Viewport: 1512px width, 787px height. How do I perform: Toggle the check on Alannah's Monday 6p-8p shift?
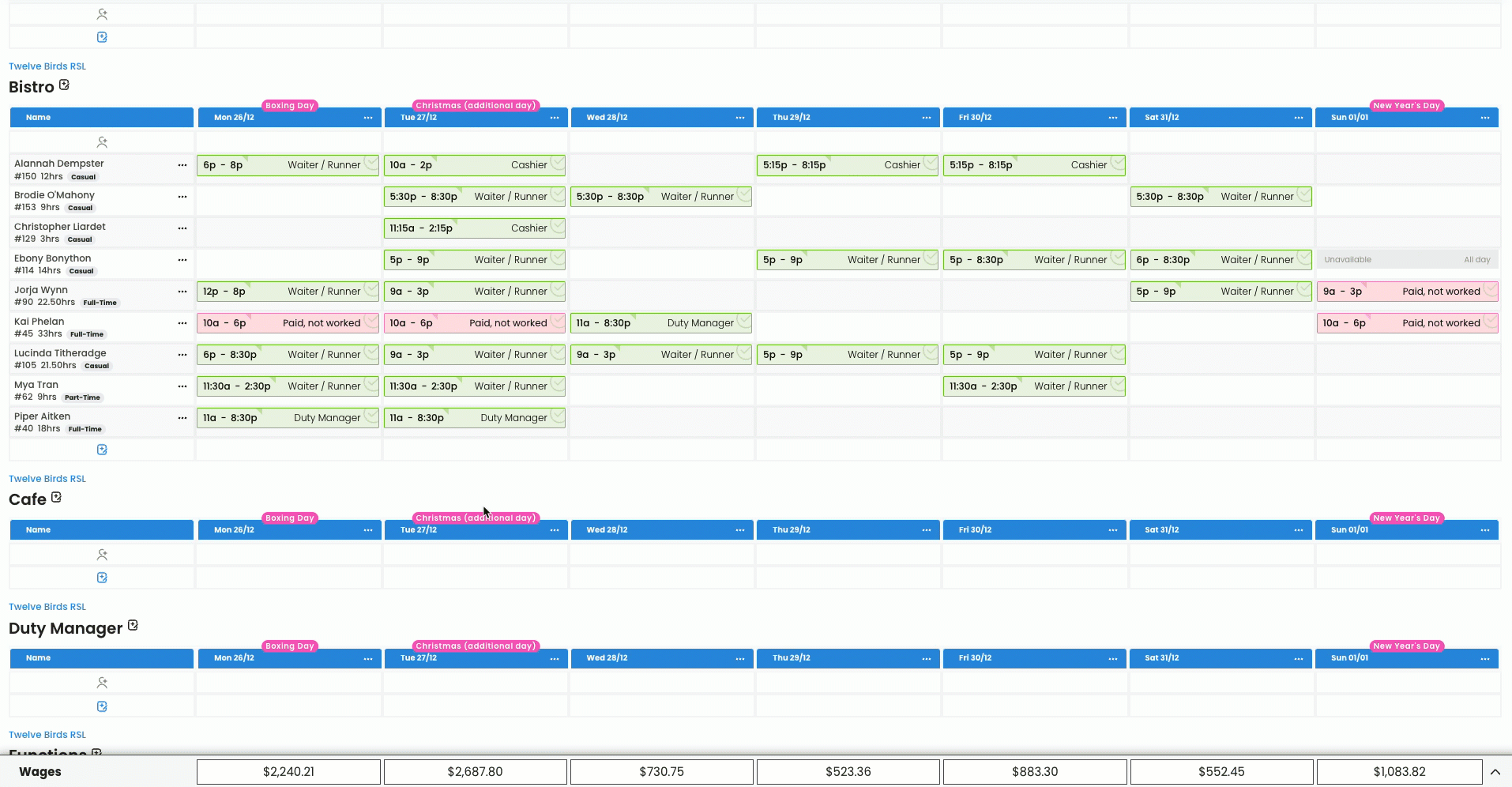(370, 164)
